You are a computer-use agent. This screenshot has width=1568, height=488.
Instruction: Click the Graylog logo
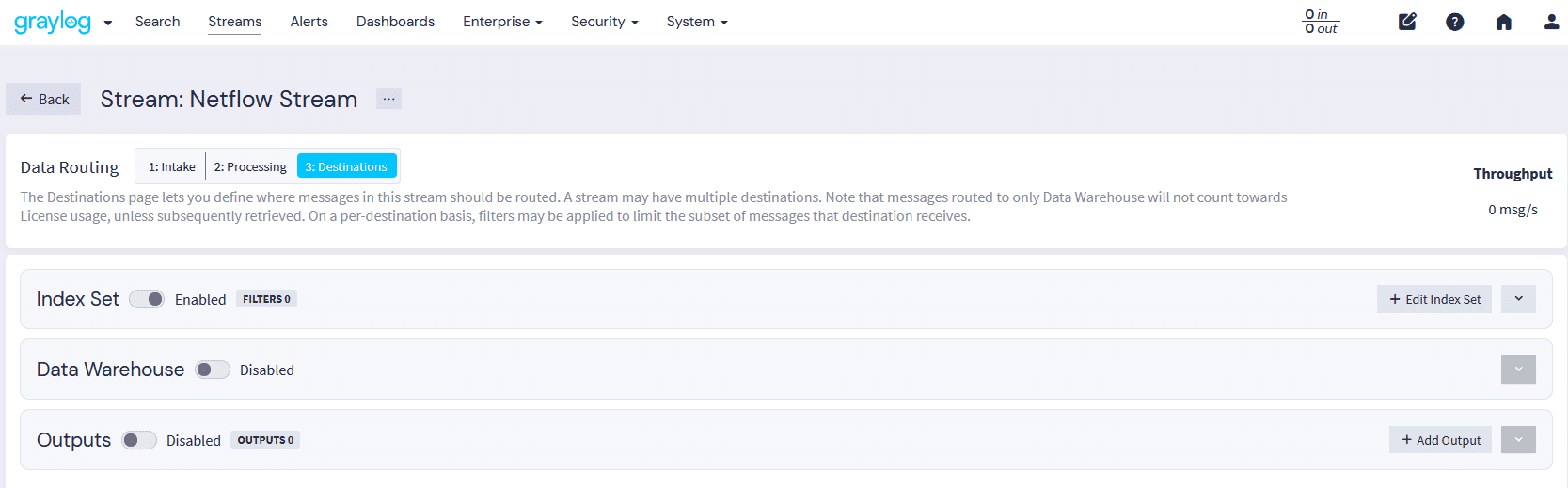pyautogui.click(x=53, y=22)
